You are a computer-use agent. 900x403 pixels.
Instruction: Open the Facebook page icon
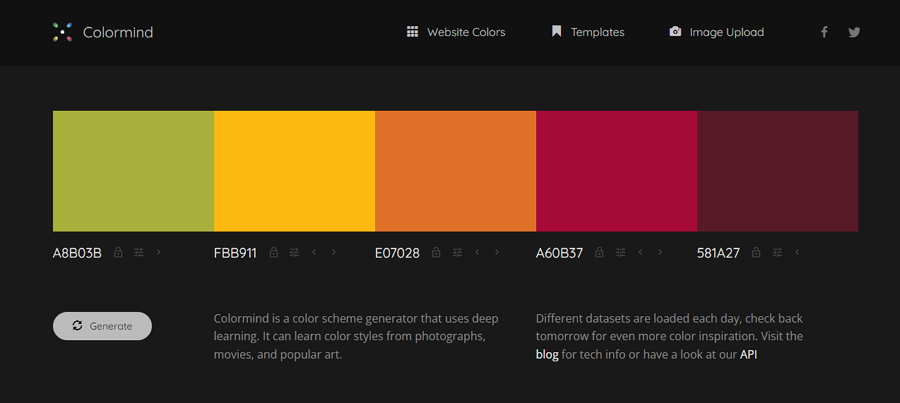824,32
